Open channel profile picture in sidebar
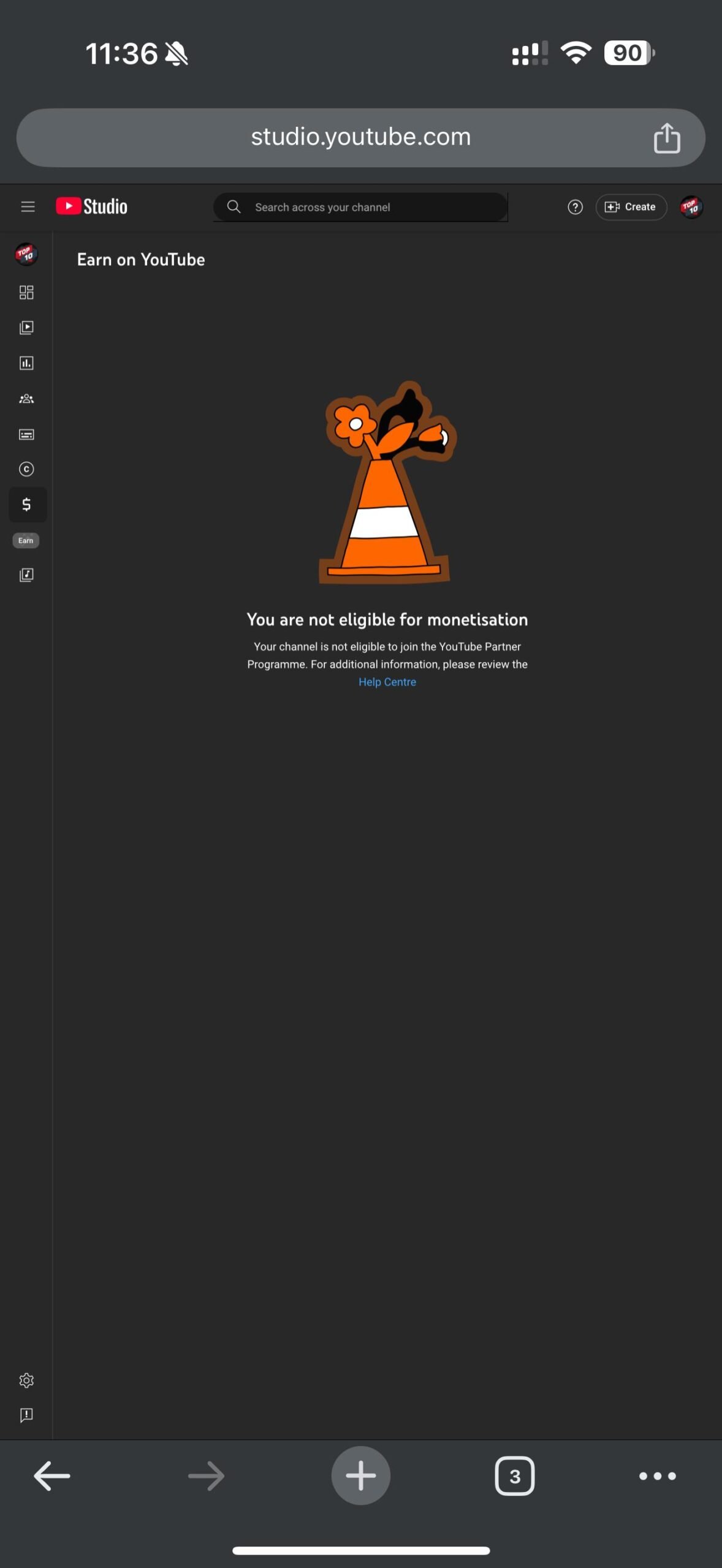Screen dimensions: 722x1568 point(26,254)
